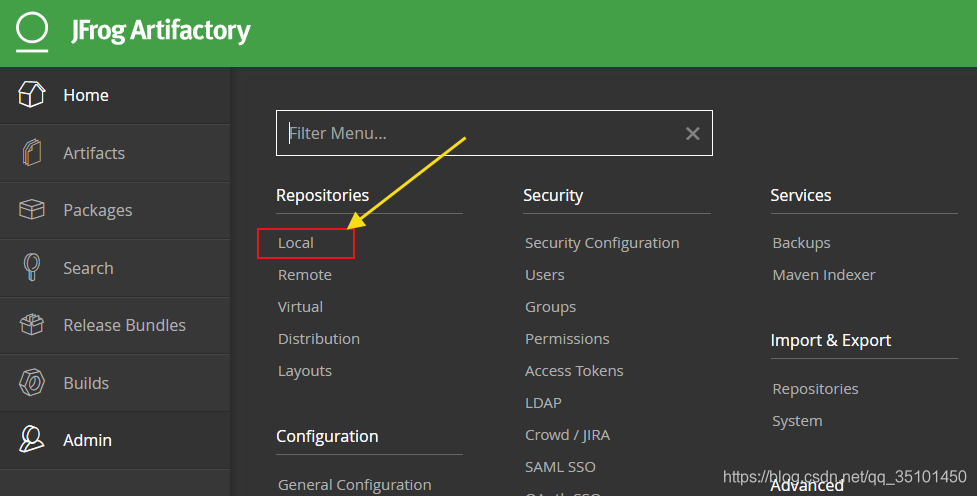Click the Search magnifier icon
The width and height of the screenshot is (977, 496).
[x=32, y=267]
